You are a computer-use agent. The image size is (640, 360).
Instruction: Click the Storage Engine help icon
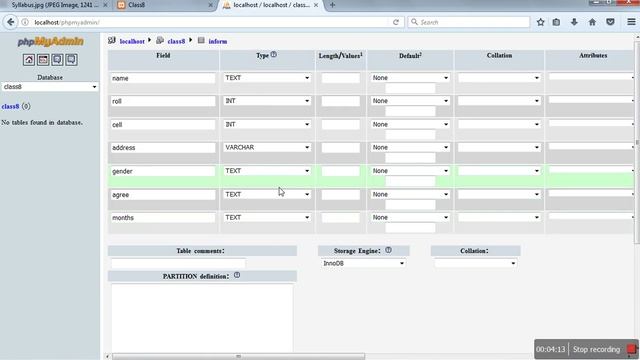[x=388, y=250]
